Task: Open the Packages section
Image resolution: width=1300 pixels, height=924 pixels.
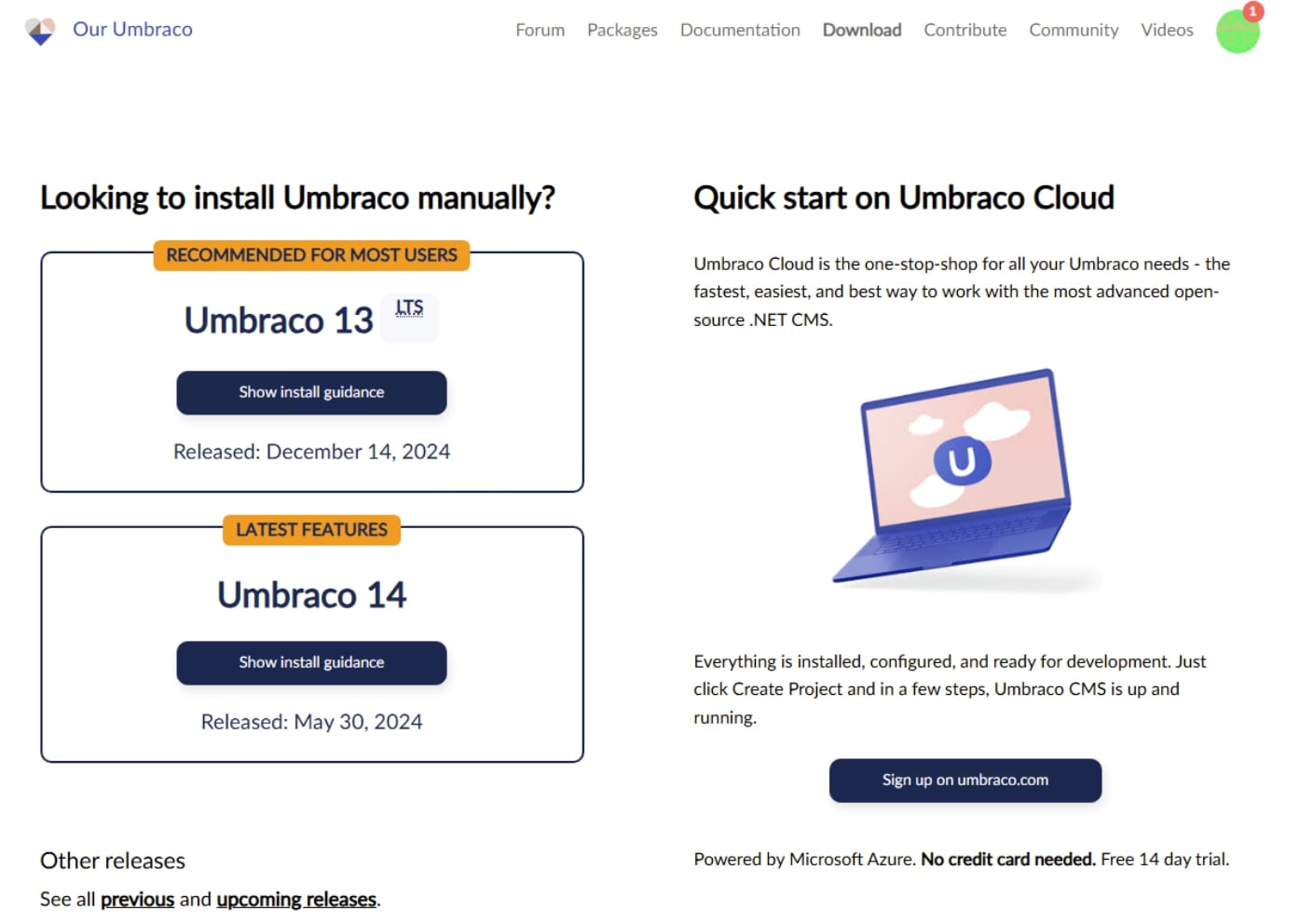Action: pyautogui.click(x=622, y=30)
